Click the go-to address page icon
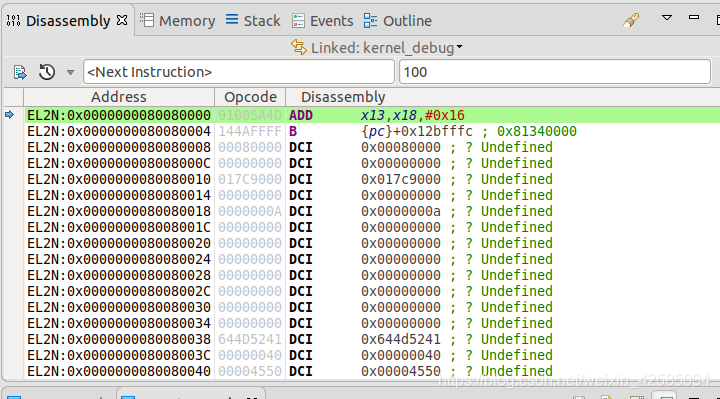This screenshot has height=399, width=720. [20, 72]
